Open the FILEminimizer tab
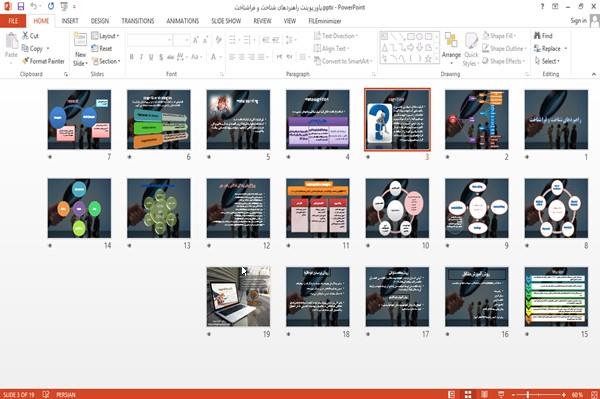The width and height of the screenshot is (600, 399). (x=324, y=21)
